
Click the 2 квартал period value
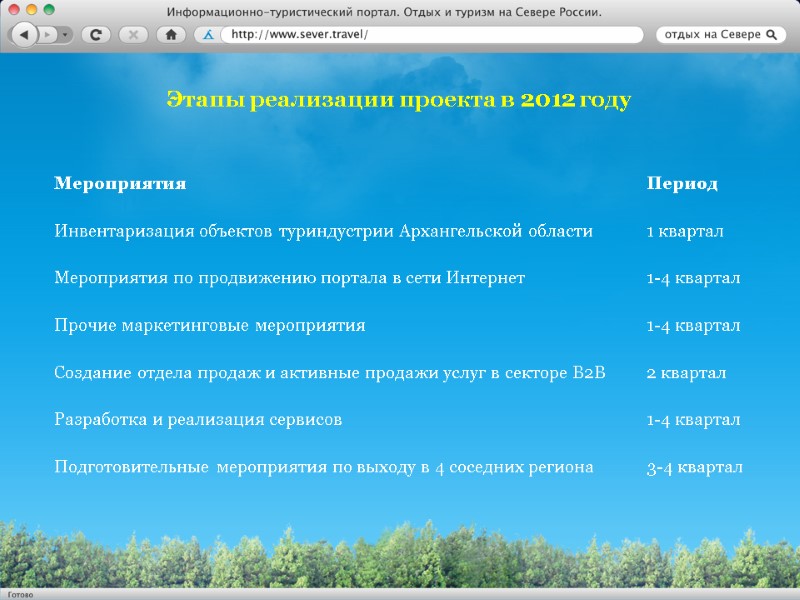tap(686, 373)
